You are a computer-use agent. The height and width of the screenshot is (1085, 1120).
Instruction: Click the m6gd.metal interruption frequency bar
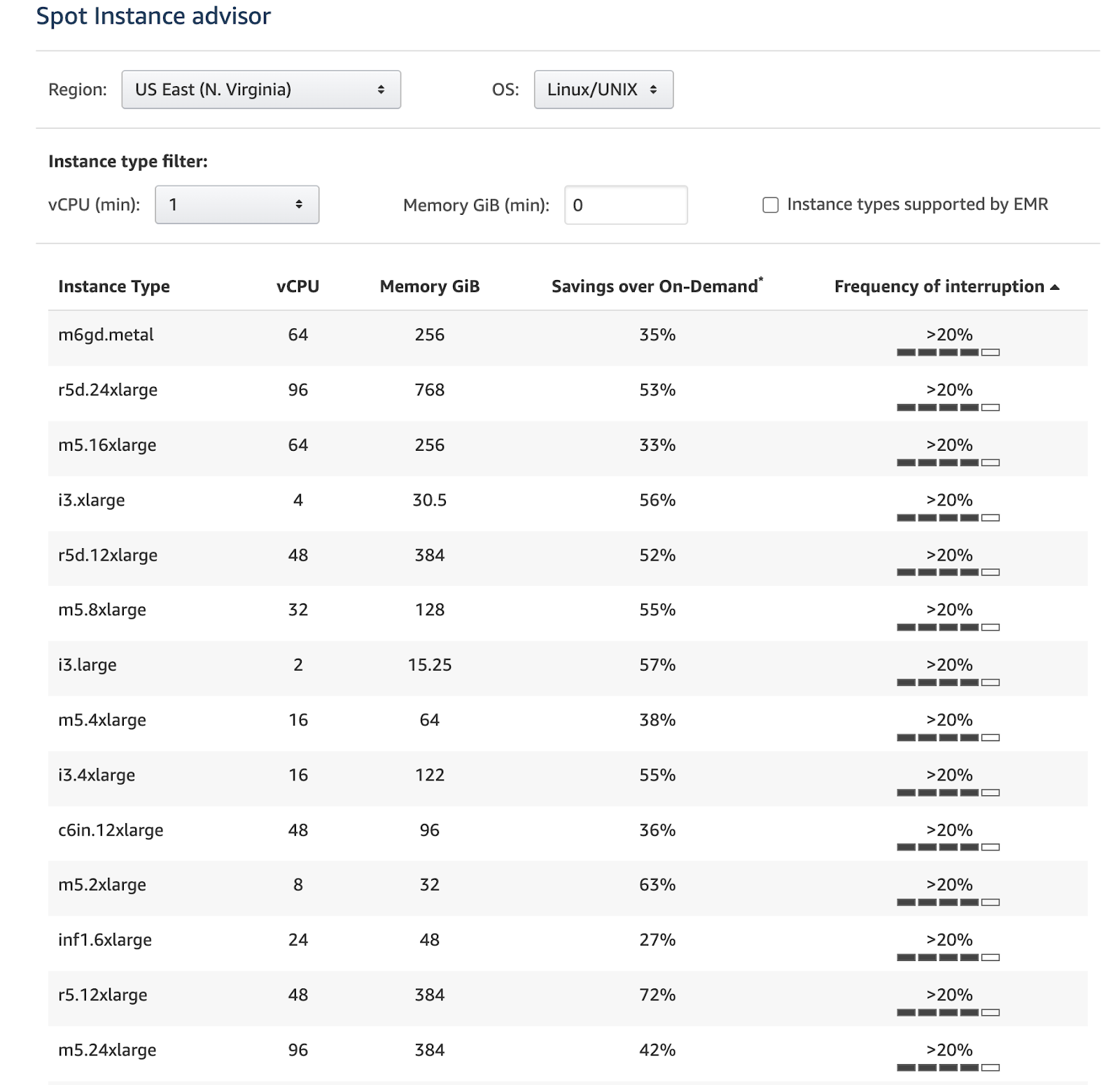pos(948,352)
